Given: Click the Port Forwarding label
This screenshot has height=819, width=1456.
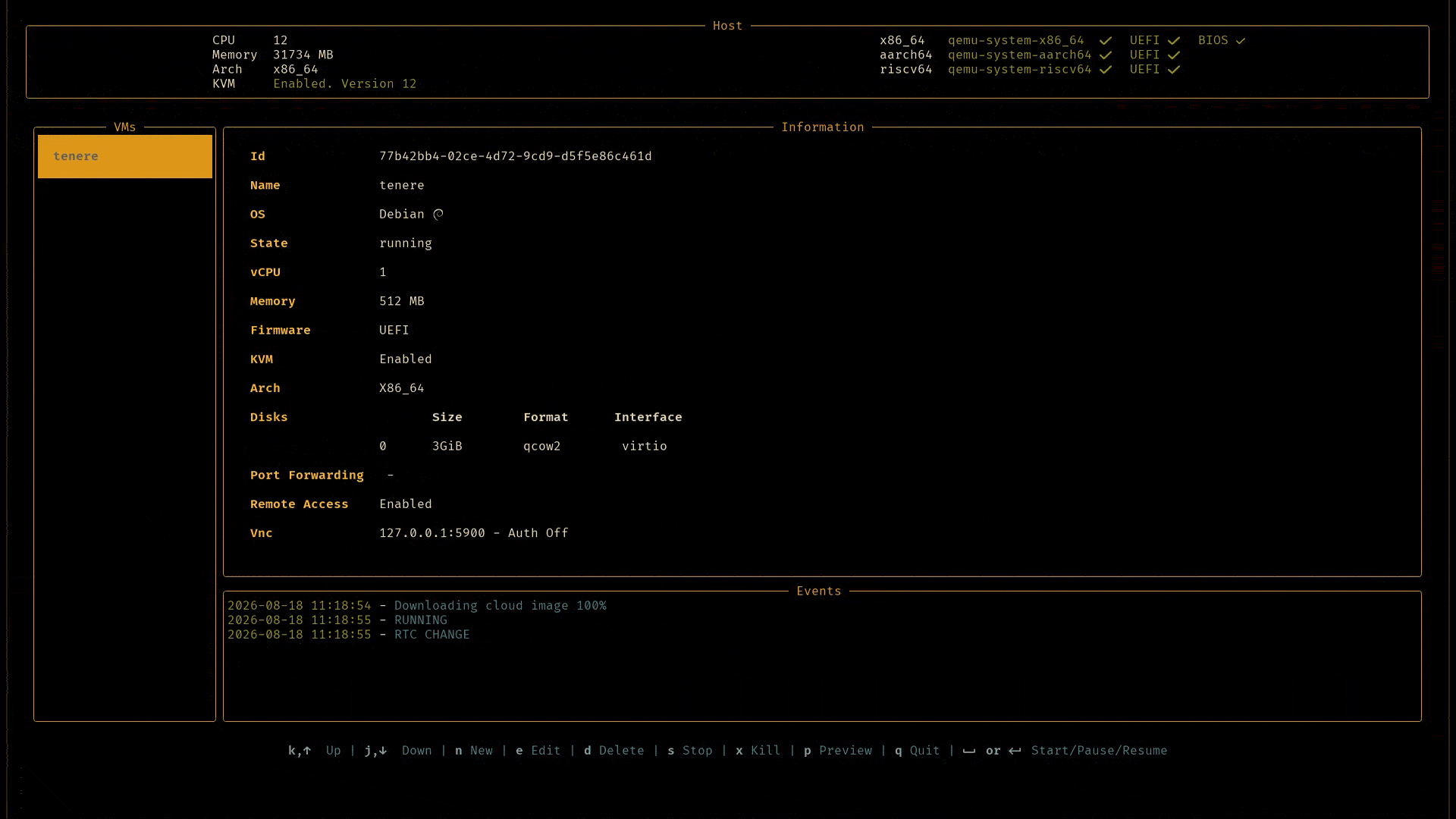Looking at the screenshot, I should click(307, 475).
